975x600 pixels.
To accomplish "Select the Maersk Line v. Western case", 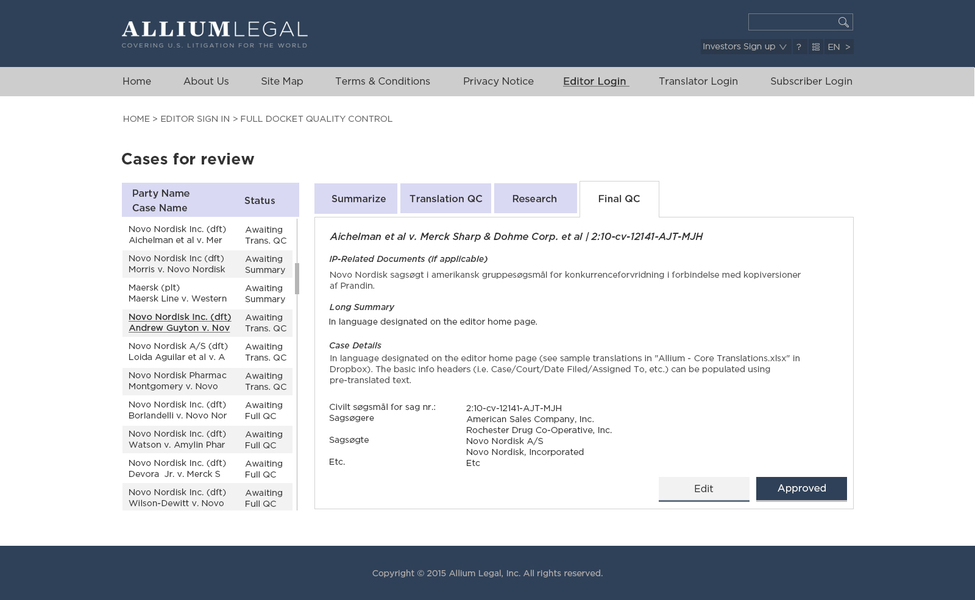I will 207,293.
